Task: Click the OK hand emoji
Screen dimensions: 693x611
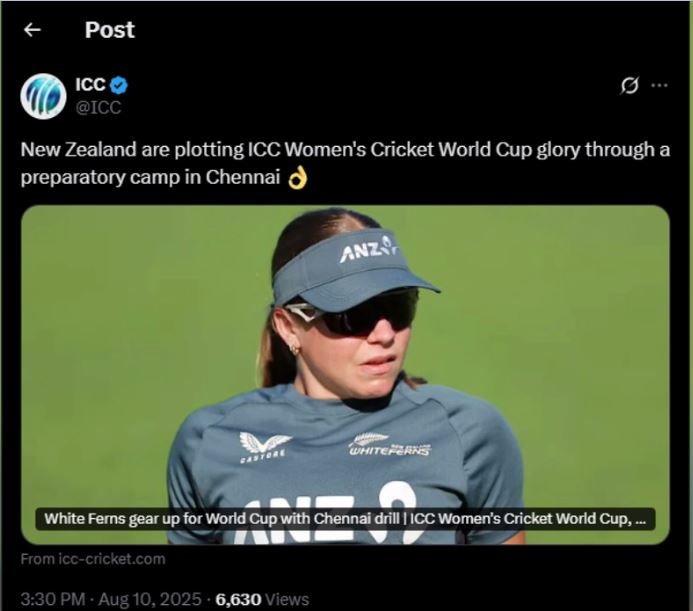Action: pyautogui.click(x=296, y=178)
